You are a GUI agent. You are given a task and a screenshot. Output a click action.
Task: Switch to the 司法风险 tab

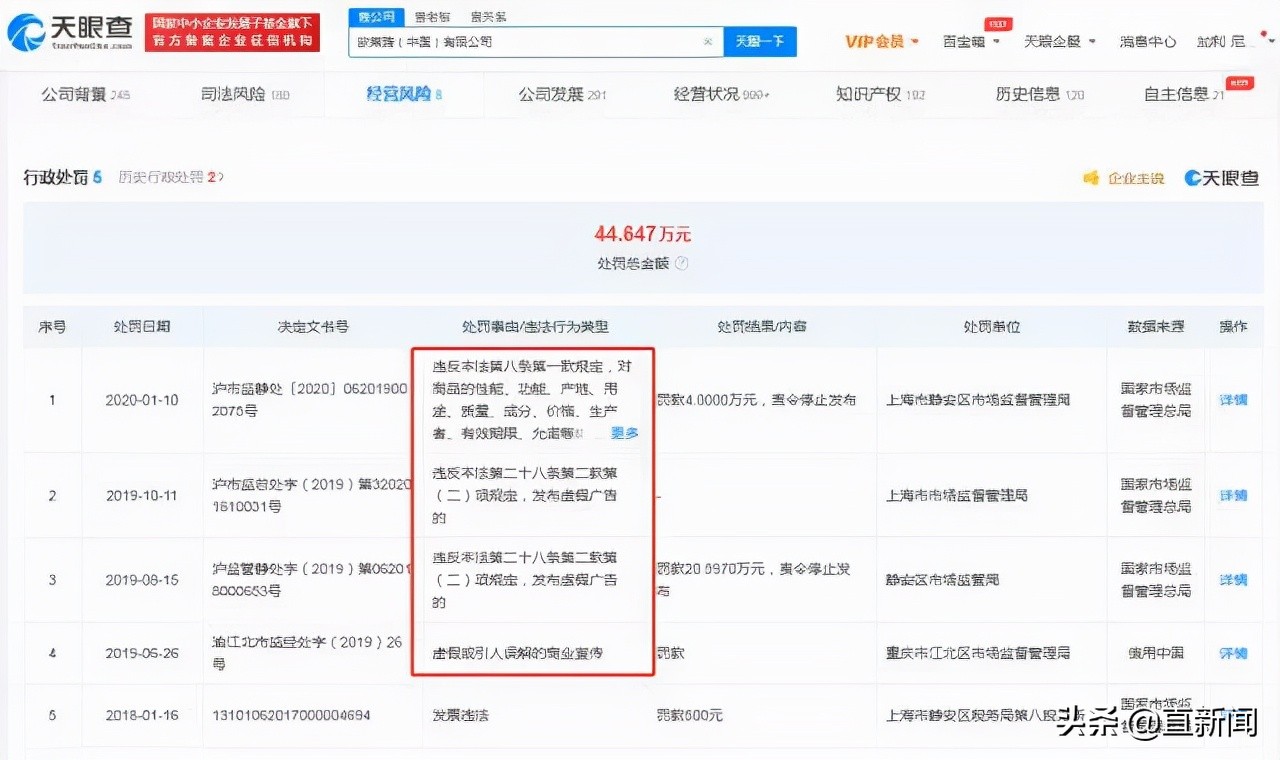click(x=240, y=94)
